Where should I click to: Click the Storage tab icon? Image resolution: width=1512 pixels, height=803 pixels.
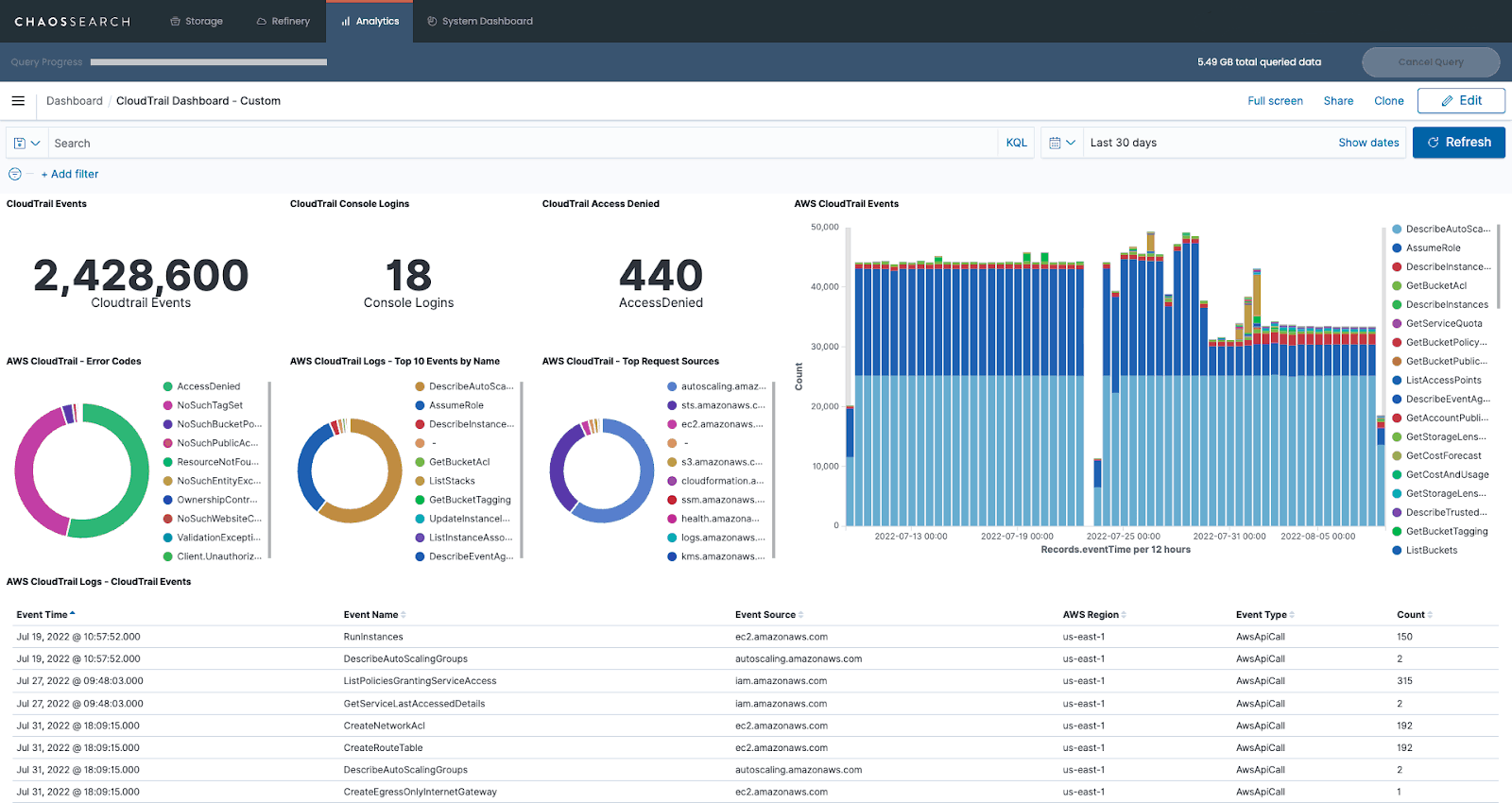[175, 21]
